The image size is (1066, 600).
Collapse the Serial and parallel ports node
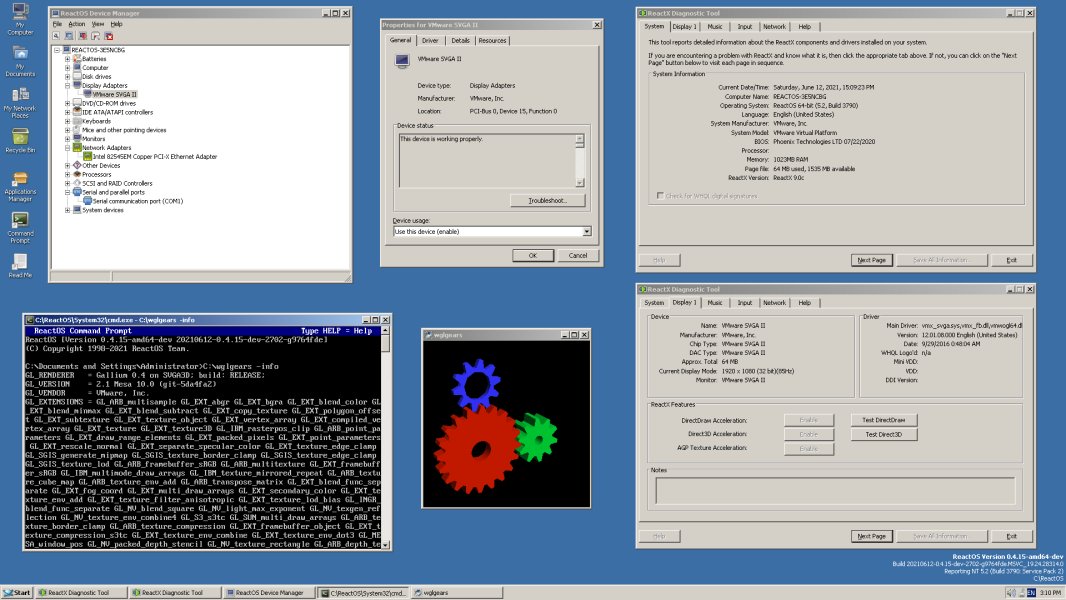67,192
